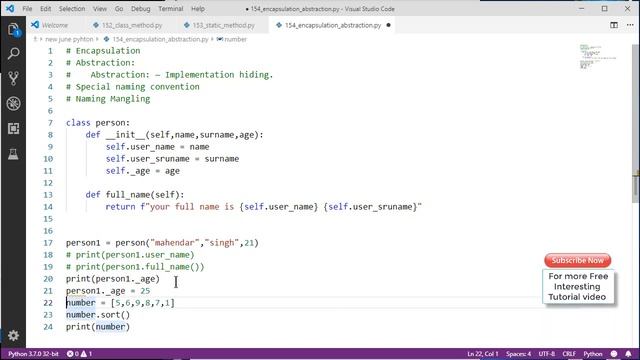Select the 154_encapsulation_abstraction.py tab
This screenshot has width=640, height=360.
coord(332,25)
